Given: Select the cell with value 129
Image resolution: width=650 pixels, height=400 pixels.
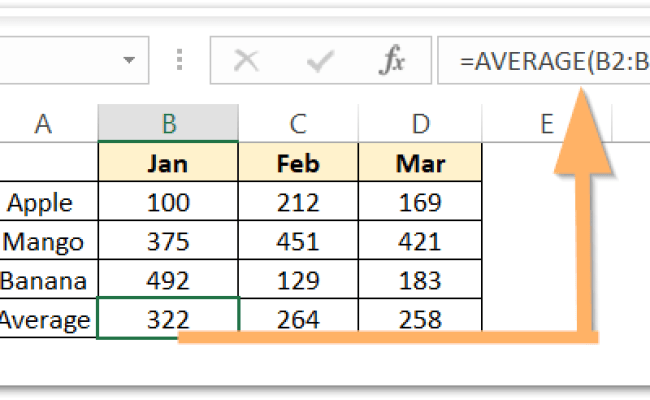Looking at the screenshot, I should coord(298,279).
